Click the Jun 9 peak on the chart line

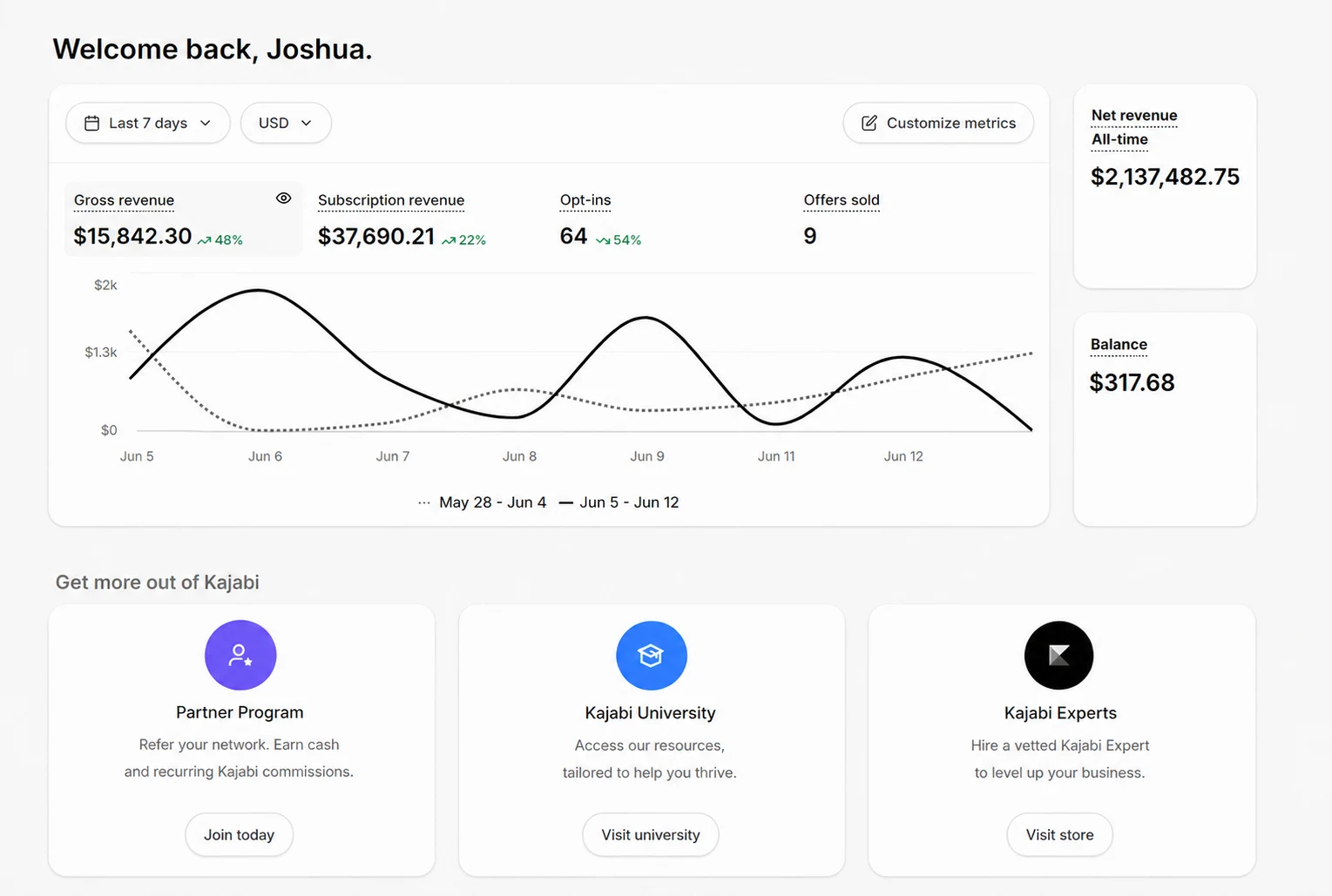pos(646,318)
